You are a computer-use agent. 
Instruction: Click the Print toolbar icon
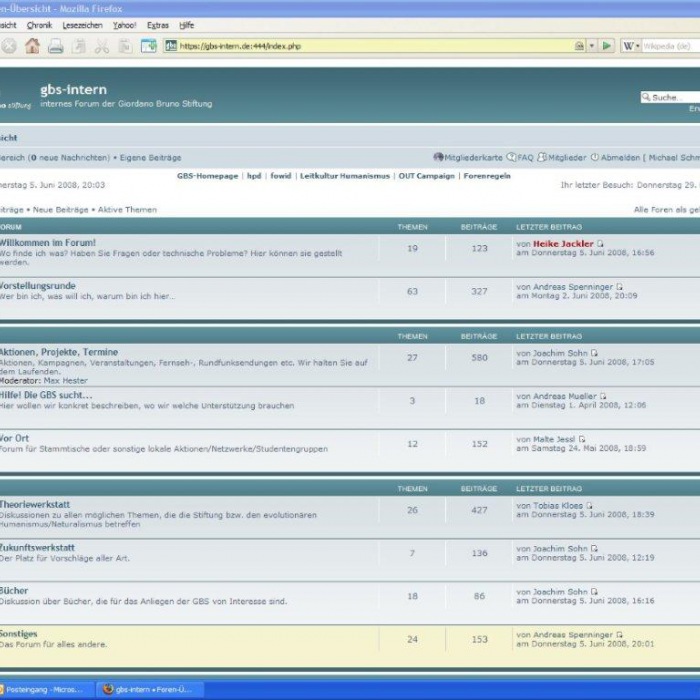(56, 46)
